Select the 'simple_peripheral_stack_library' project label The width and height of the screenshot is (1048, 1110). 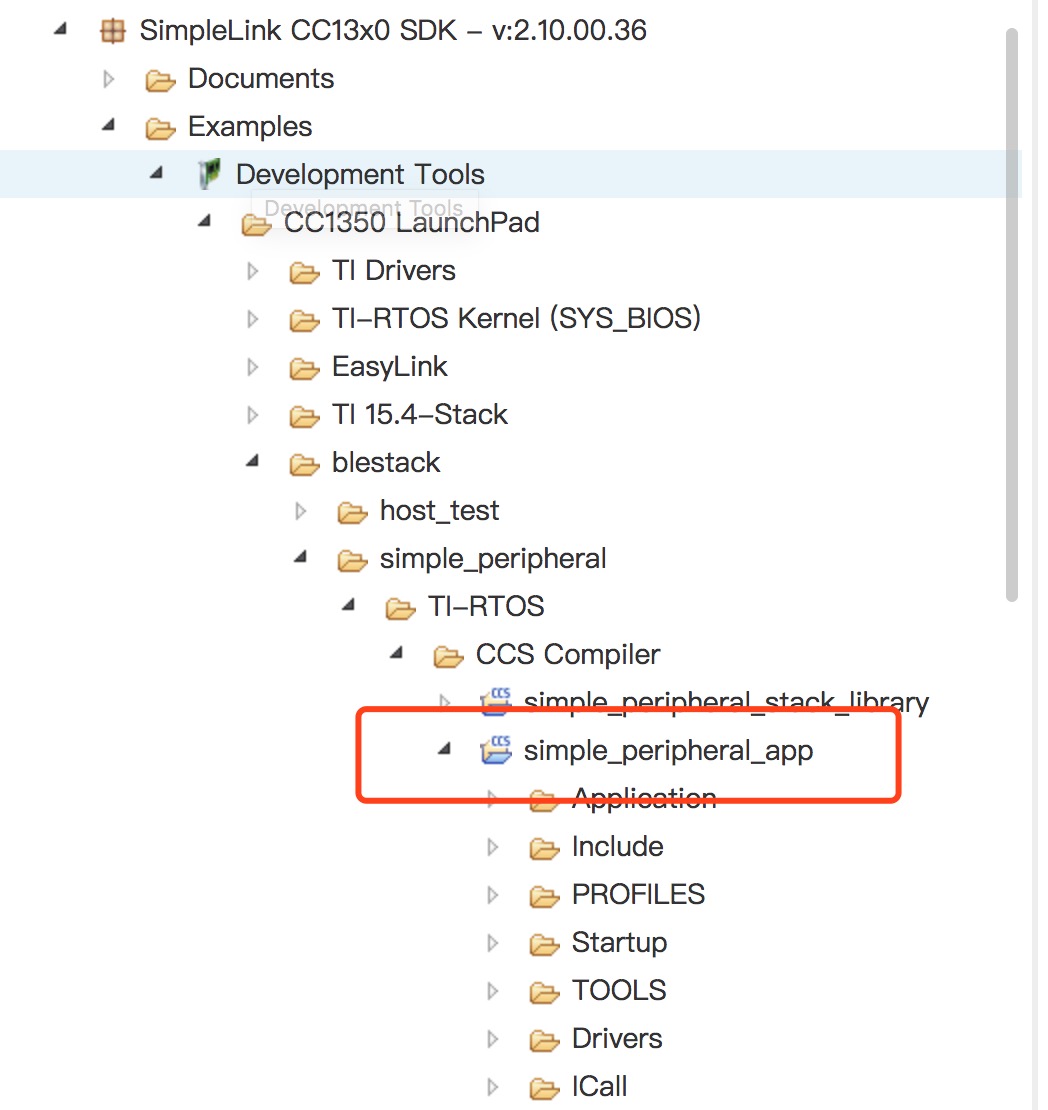point(726,702)
